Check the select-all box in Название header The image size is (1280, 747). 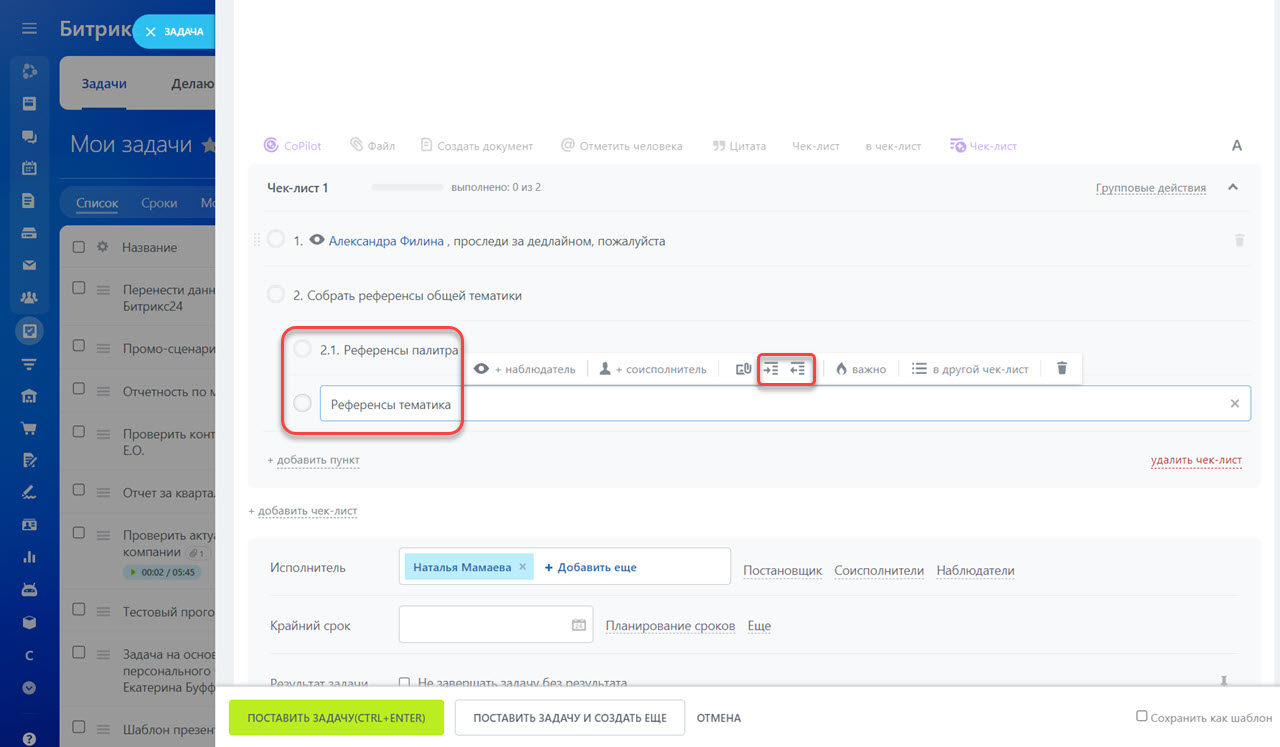79,247
